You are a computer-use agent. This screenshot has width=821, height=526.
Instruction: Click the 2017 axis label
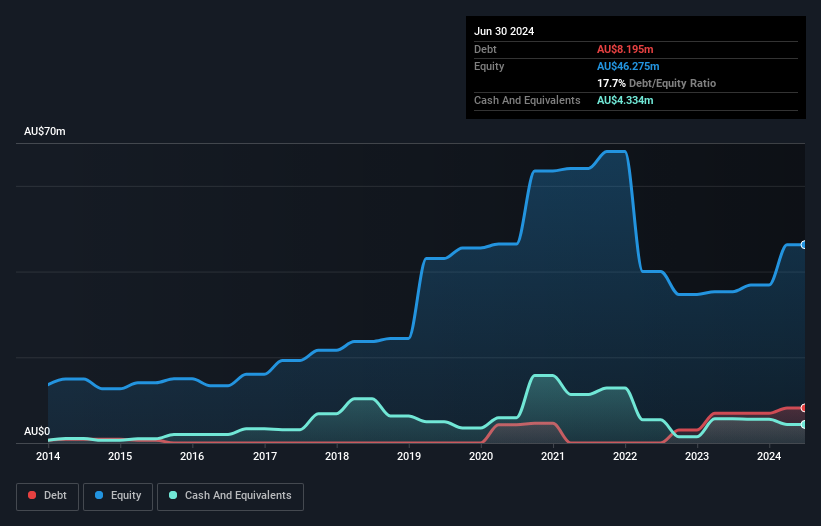click(265, 456)
